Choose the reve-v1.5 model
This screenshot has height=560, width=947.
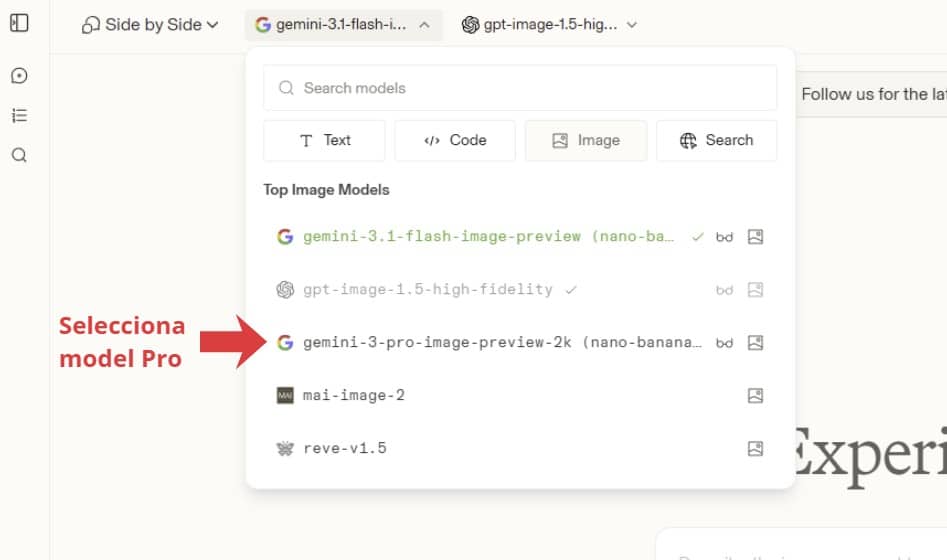[520, 448]
